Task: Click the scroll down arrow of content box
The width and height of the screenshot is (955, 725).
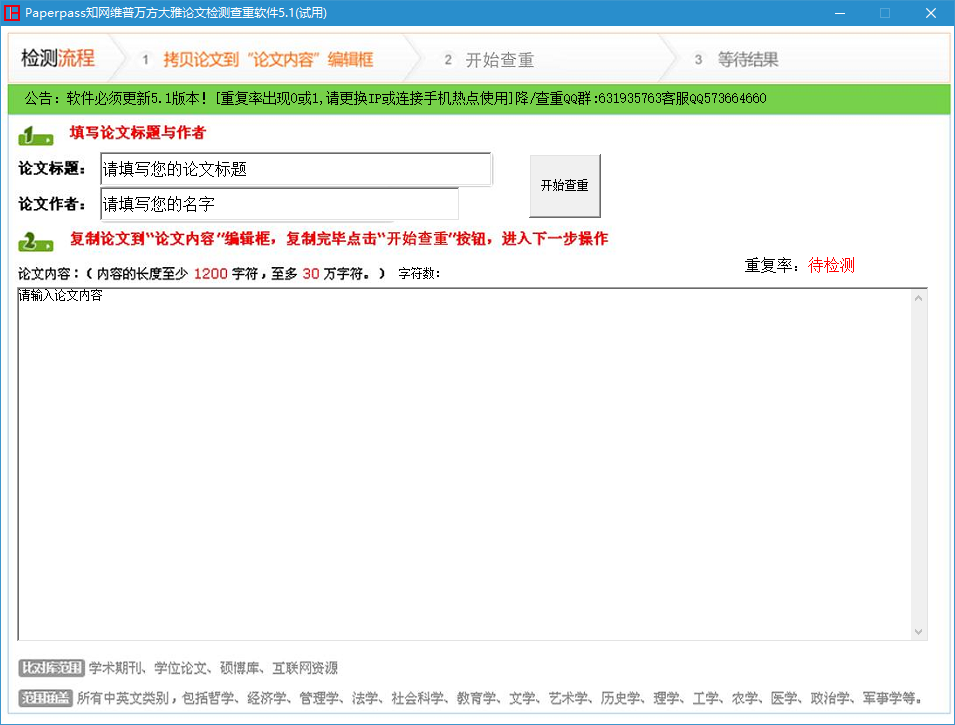Action: point(918,632)
